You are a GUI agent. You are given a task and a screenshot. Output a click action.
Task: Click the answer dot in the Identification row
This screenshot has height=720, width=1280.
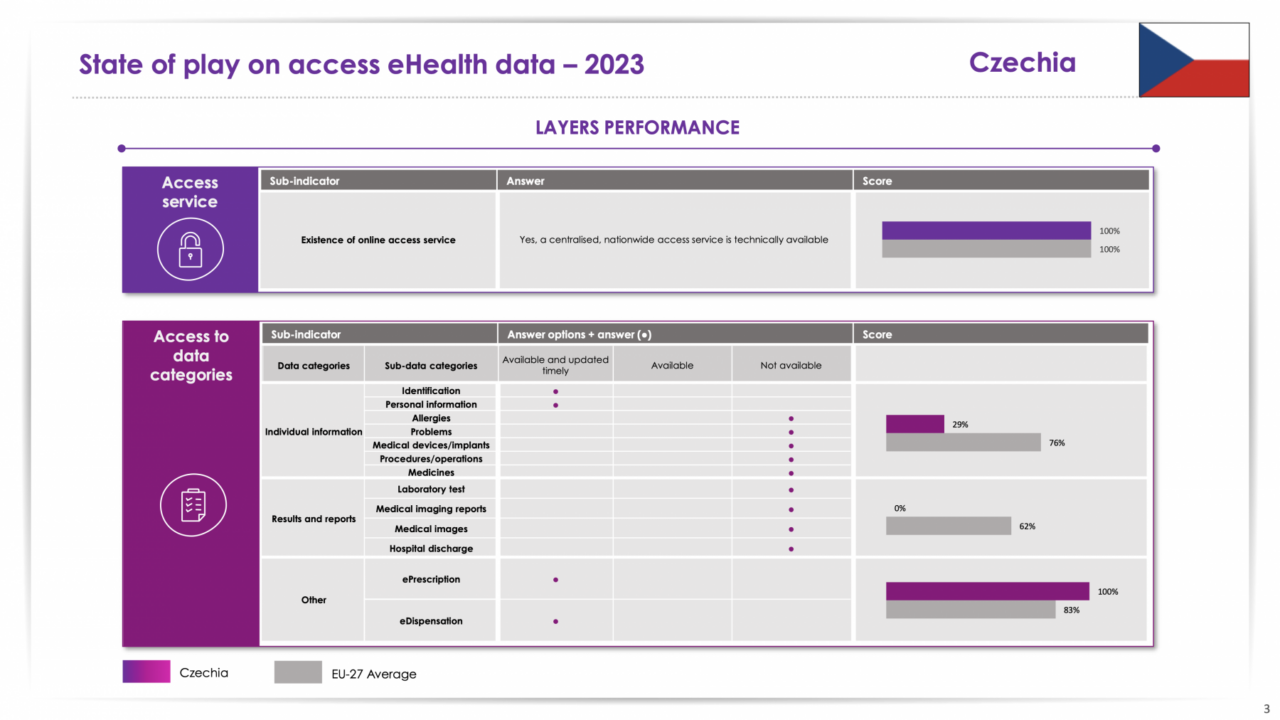click(555, 392)
